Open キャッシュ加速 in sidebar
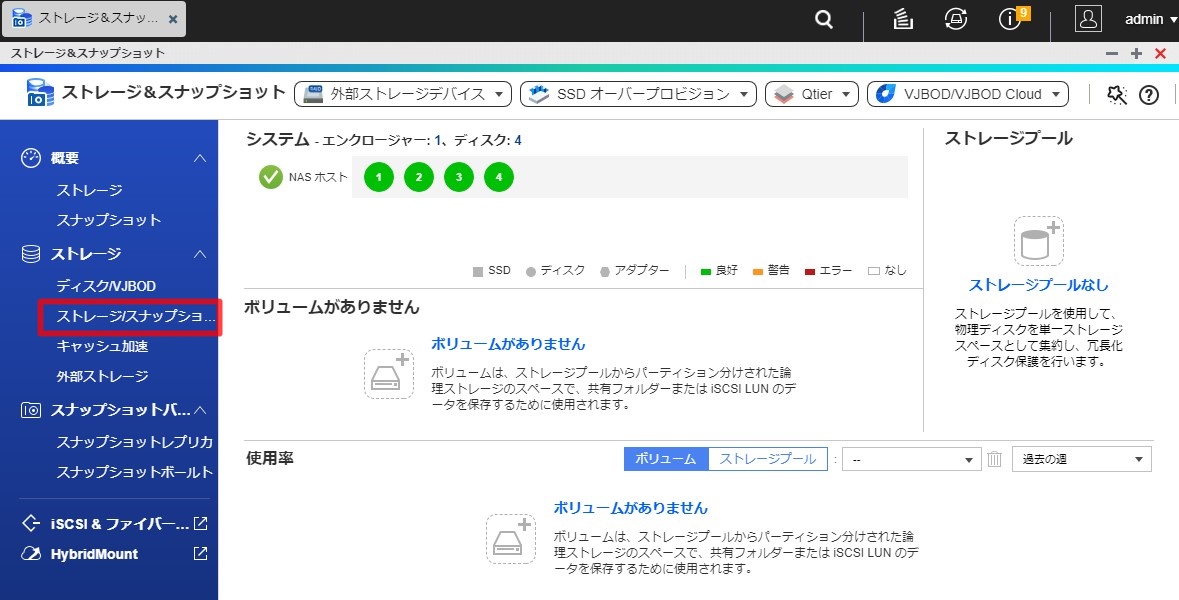Image resolution: width=1179 pixels, height=600 pixels. pyautogui.click(x=102, y=346)
